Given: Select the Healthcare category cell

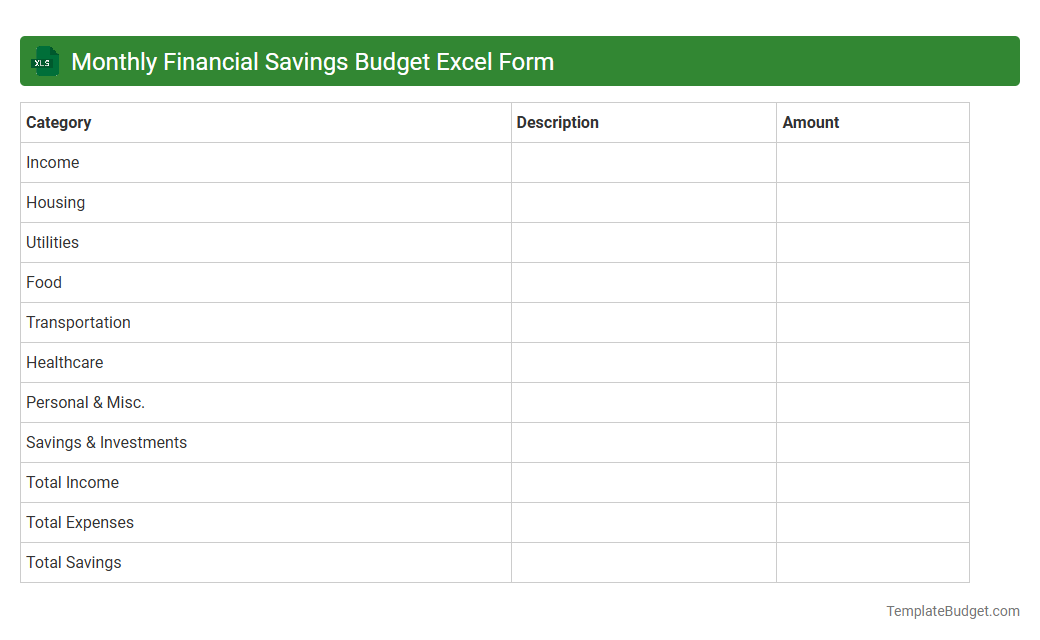Looking at the screenshot, I should 64,362.
